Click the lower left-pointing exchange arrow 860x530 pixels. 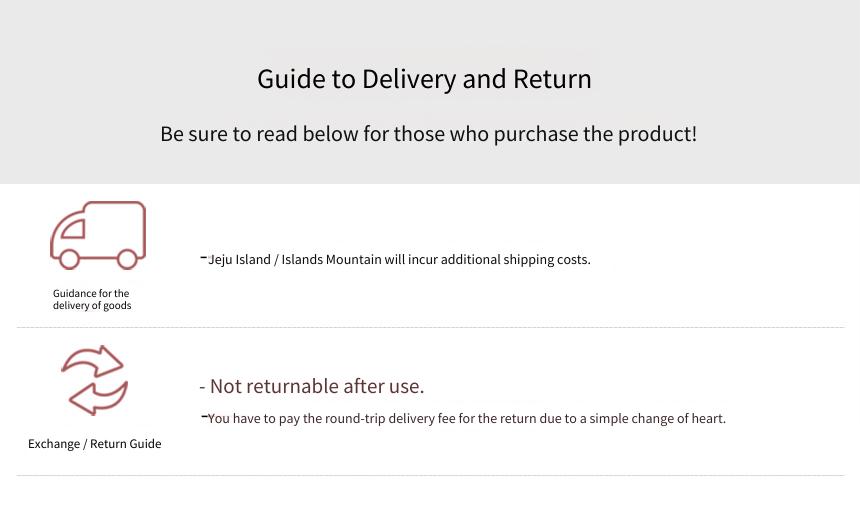pyautogui.click(x=98, y=398)
